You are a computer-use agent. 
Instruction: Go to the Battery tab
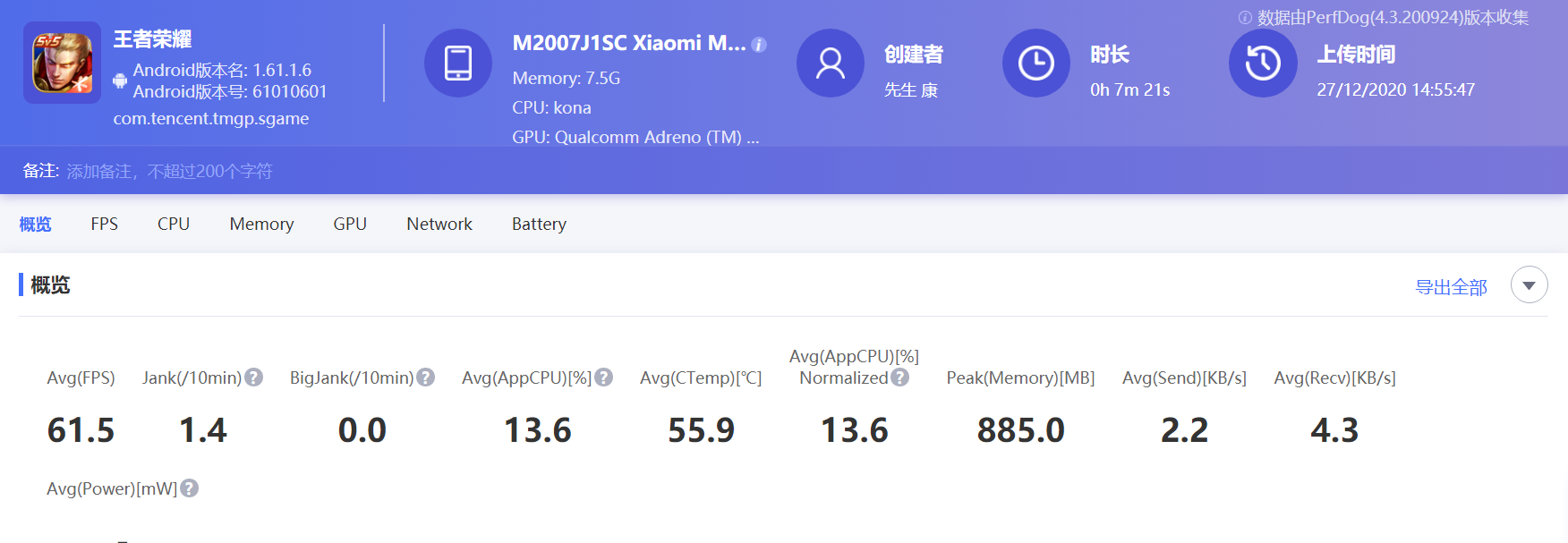(x=539, y=225)
